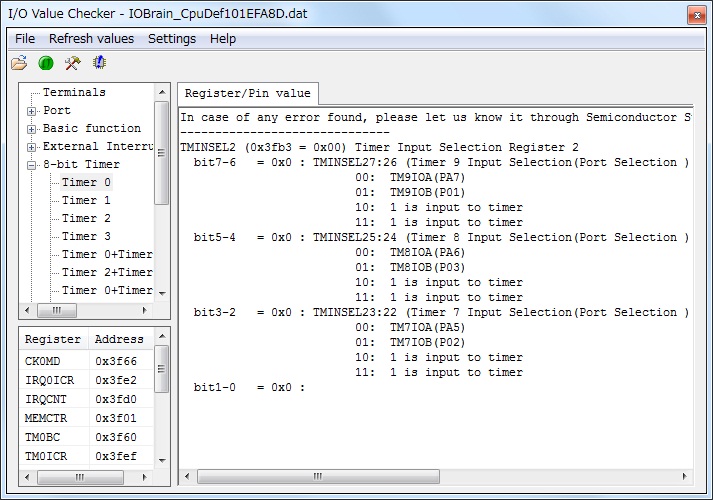Expand the External Interrupt node

click(32, 147)
